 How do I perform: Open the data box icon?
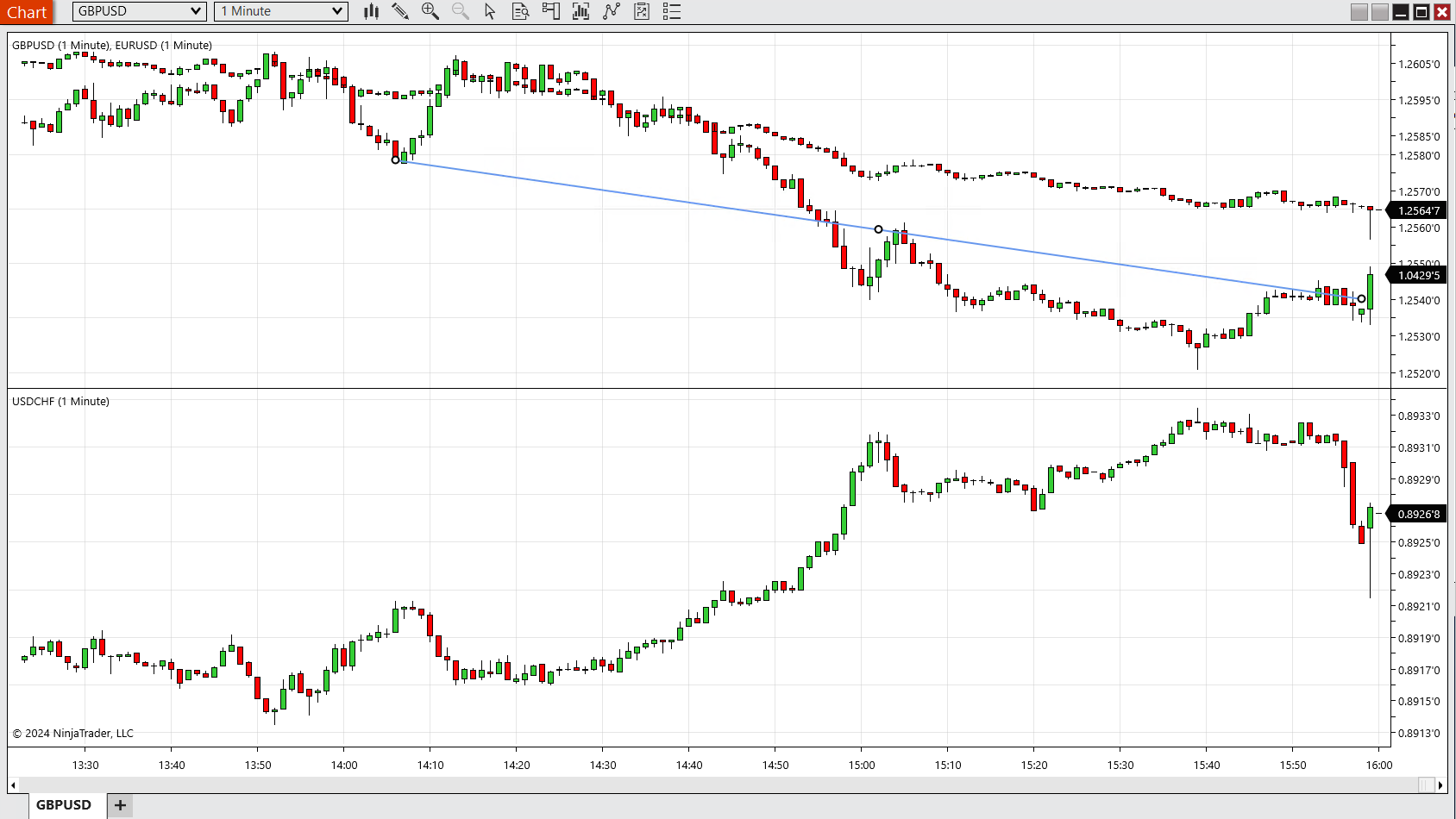point(520,11)
